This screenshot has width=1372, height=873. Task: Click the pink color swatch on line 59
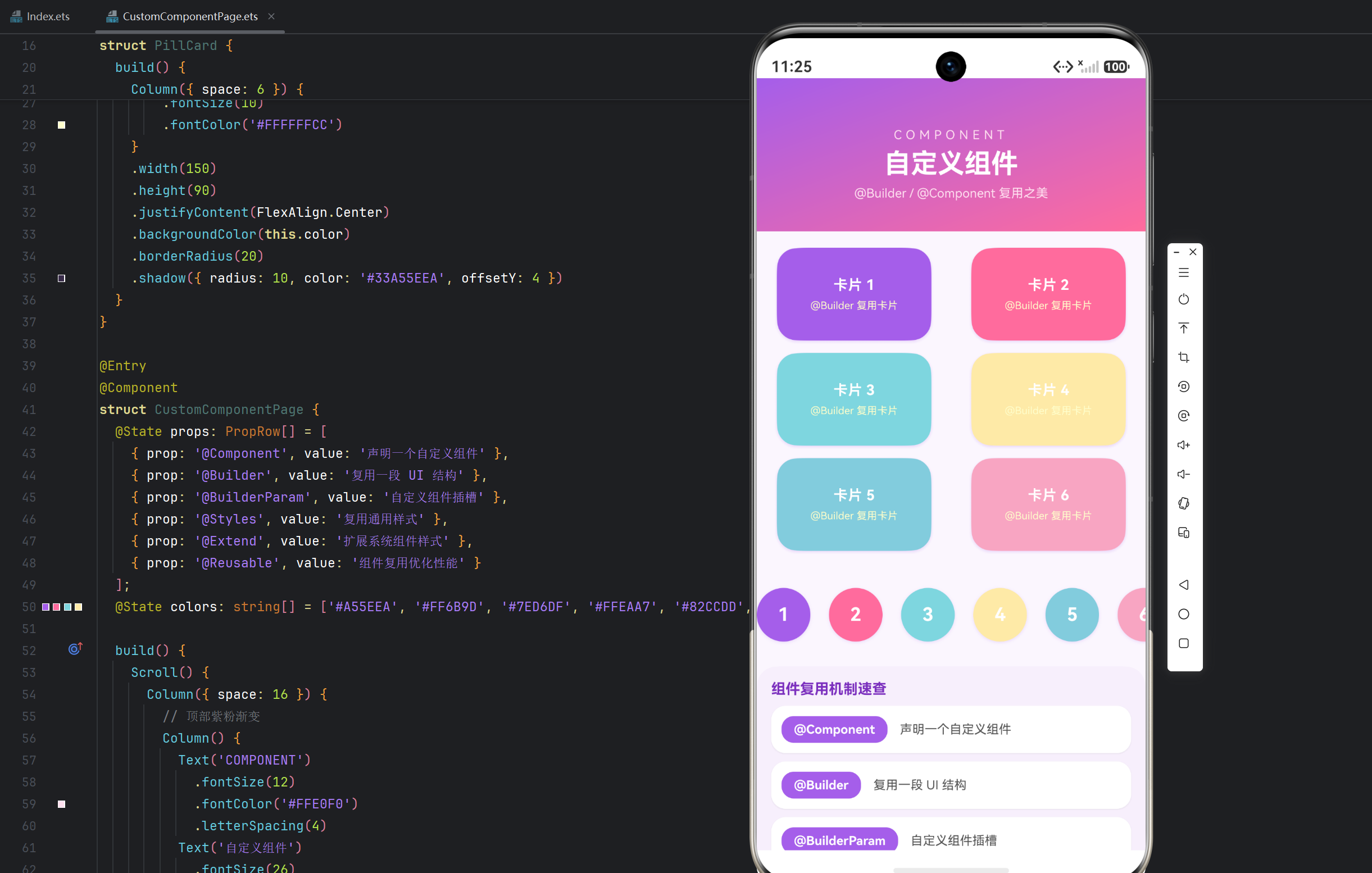click(x=62, y=804)
